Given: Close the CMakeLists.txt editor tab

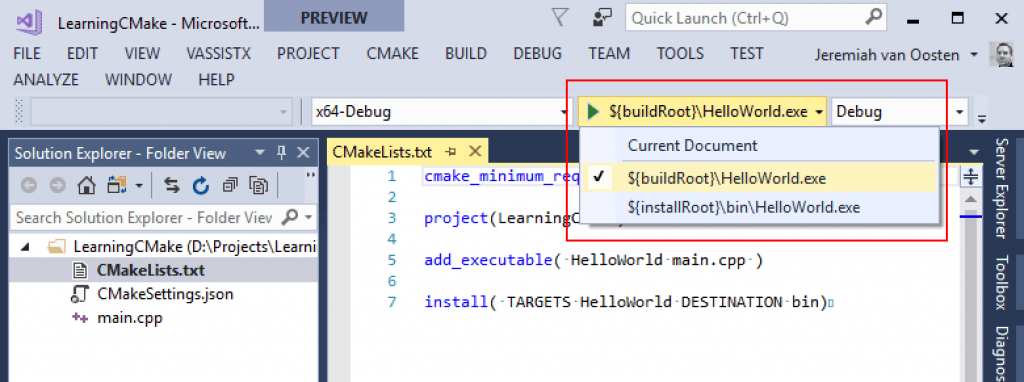Looking at the screenshot, I should pos(475,152).
